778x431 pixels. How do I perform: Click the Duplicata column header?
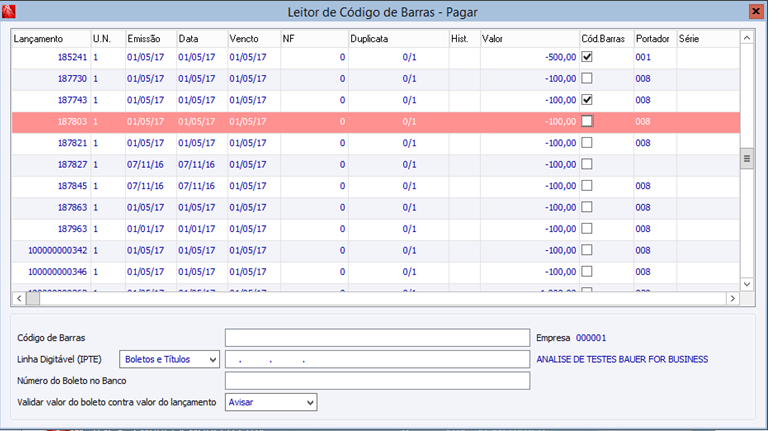coord(398,39)
